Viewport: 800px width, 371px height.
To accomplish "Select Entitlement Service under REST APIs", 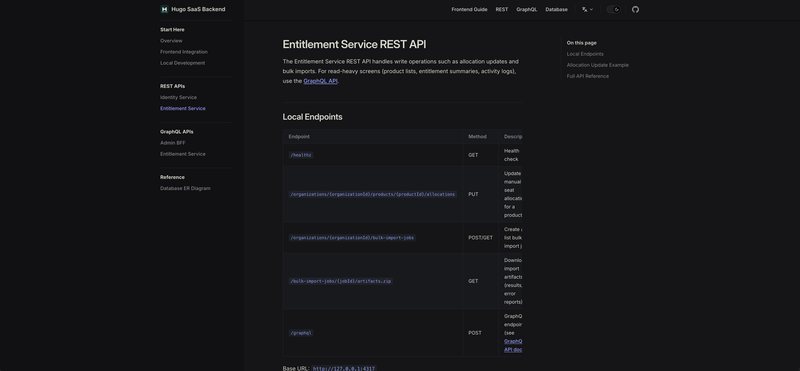I will pos(183,109).
